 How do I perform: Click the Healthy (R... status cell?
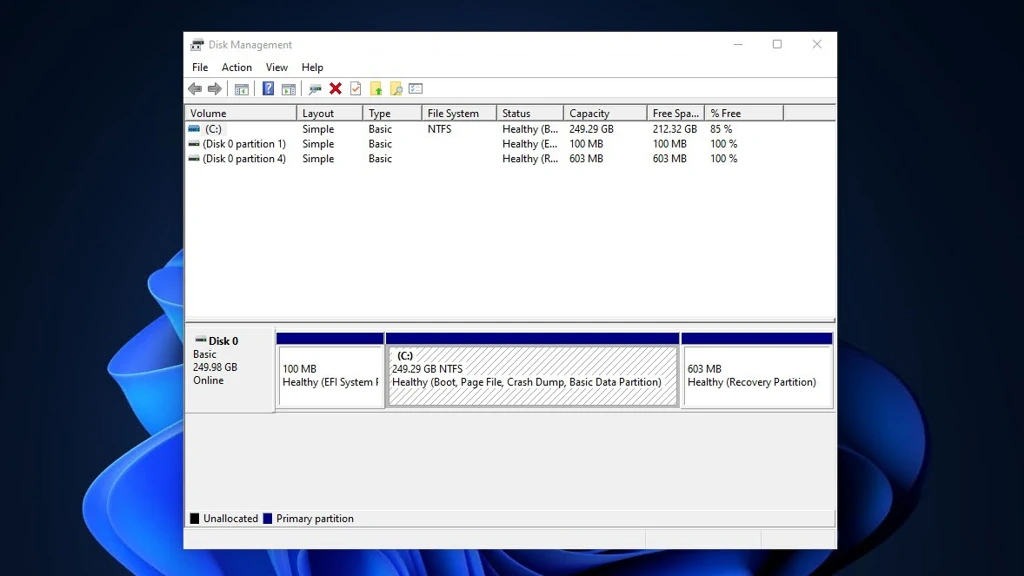[x=530, y=159]
